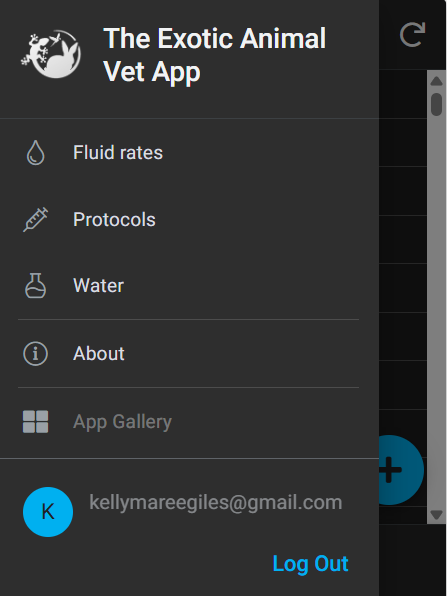Open the App Gallery entry
The width and height of the screenshot is (447, 596).
189,422
